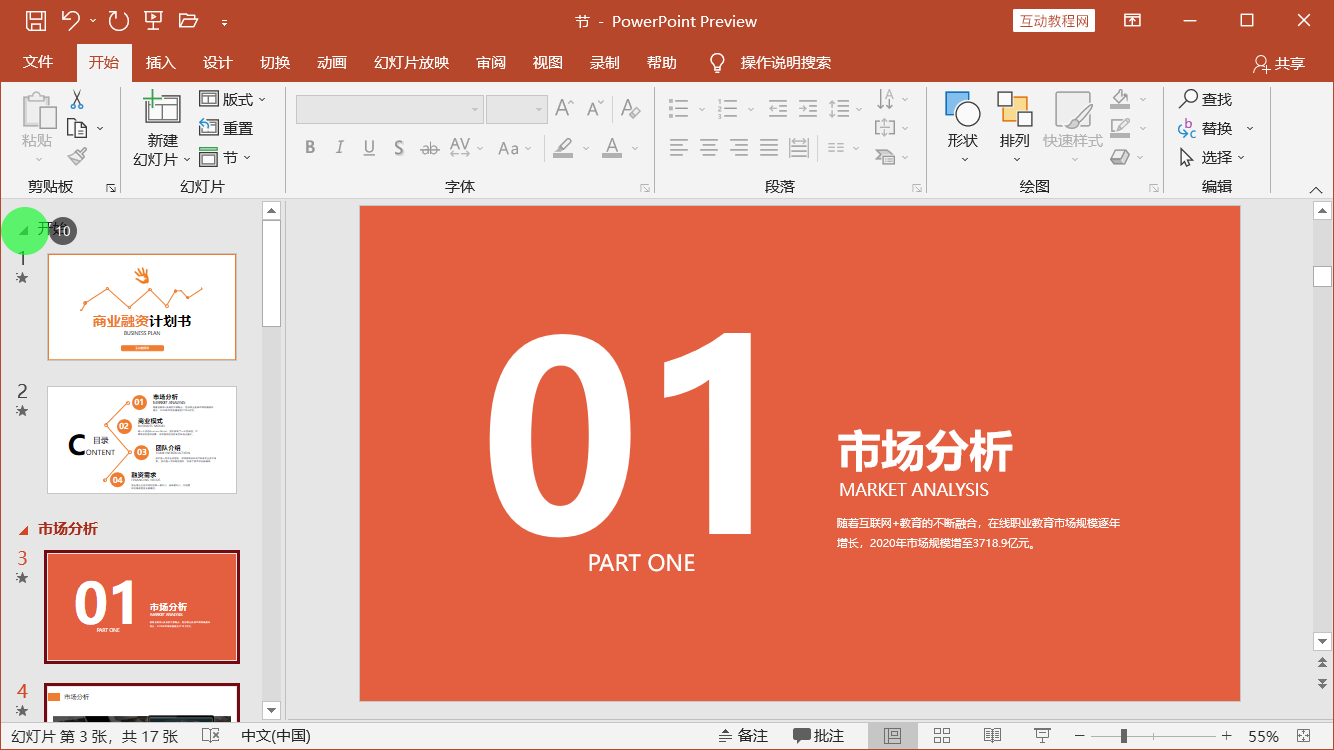
Task: Redo the last action
Action: coord(118,20)
